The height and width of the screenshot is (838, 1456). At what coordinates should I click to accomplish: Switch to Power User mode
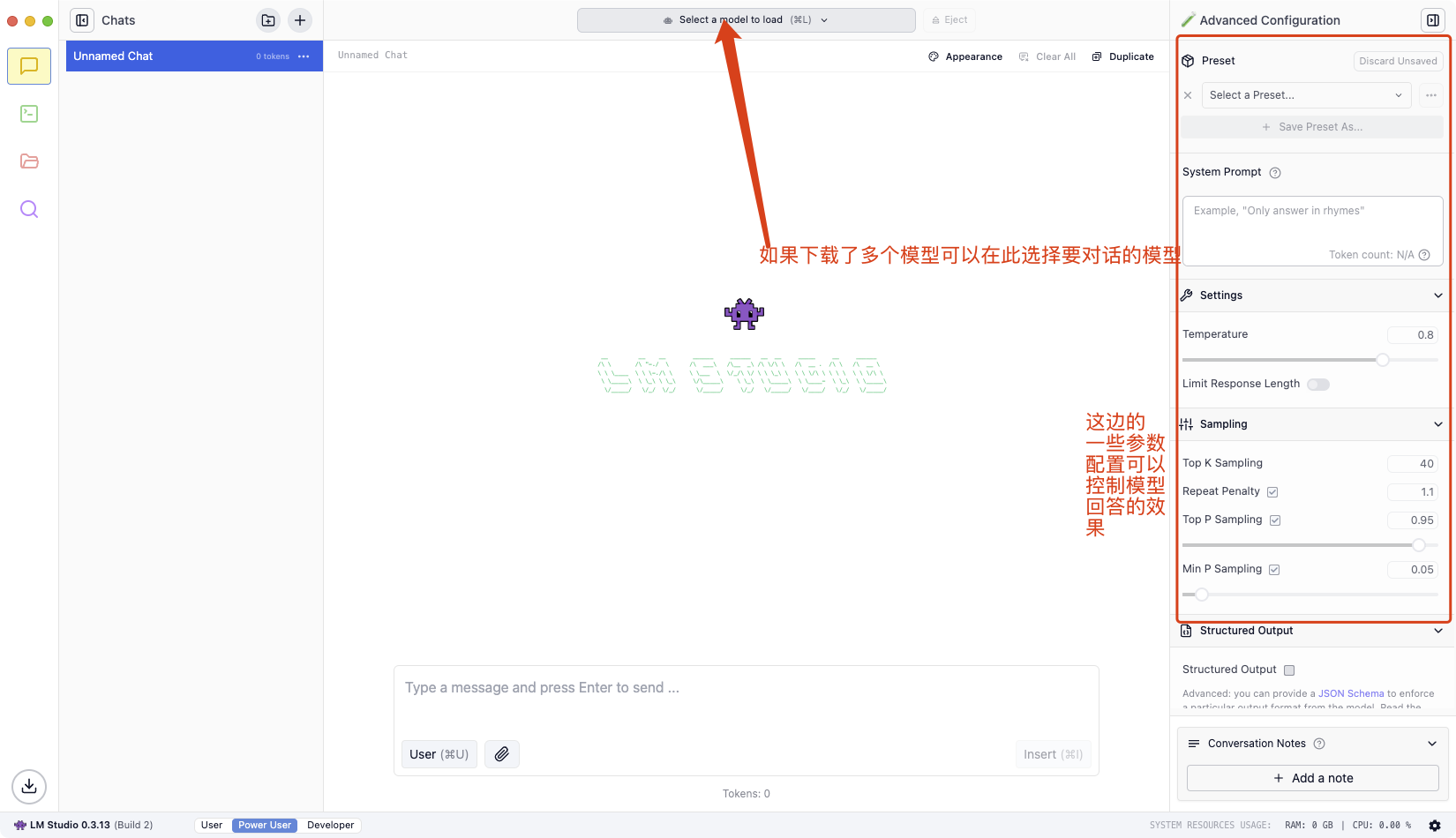[x=265, y=826]
